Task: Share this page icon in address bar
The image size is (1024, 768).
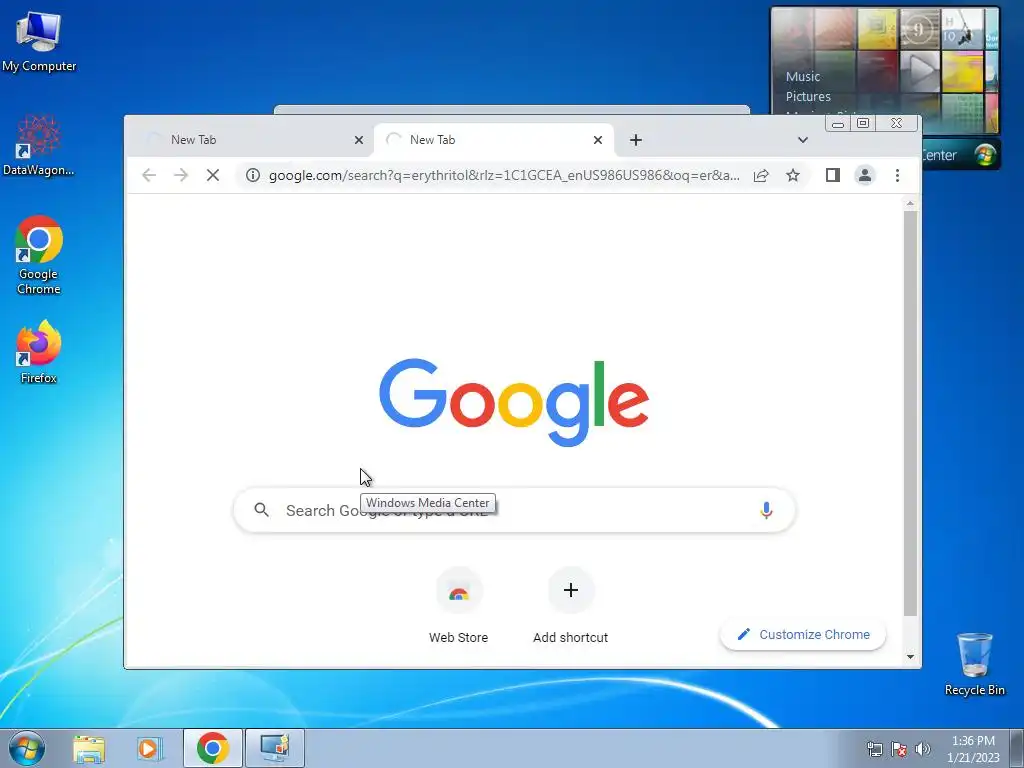Action: [x=761, y=175]
